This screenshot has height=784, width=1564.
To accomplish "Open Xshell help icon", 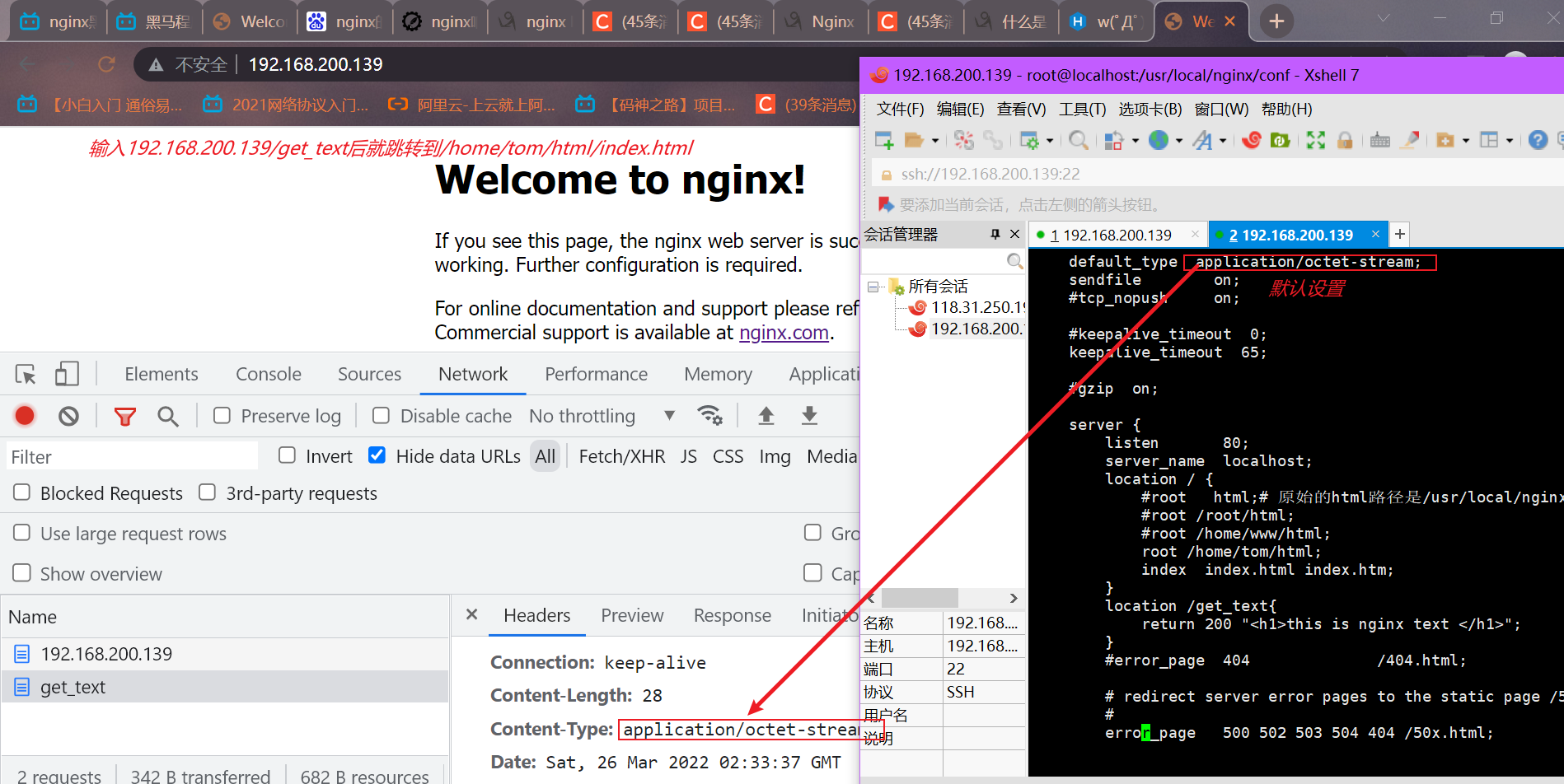I will tap(1537, 141).
